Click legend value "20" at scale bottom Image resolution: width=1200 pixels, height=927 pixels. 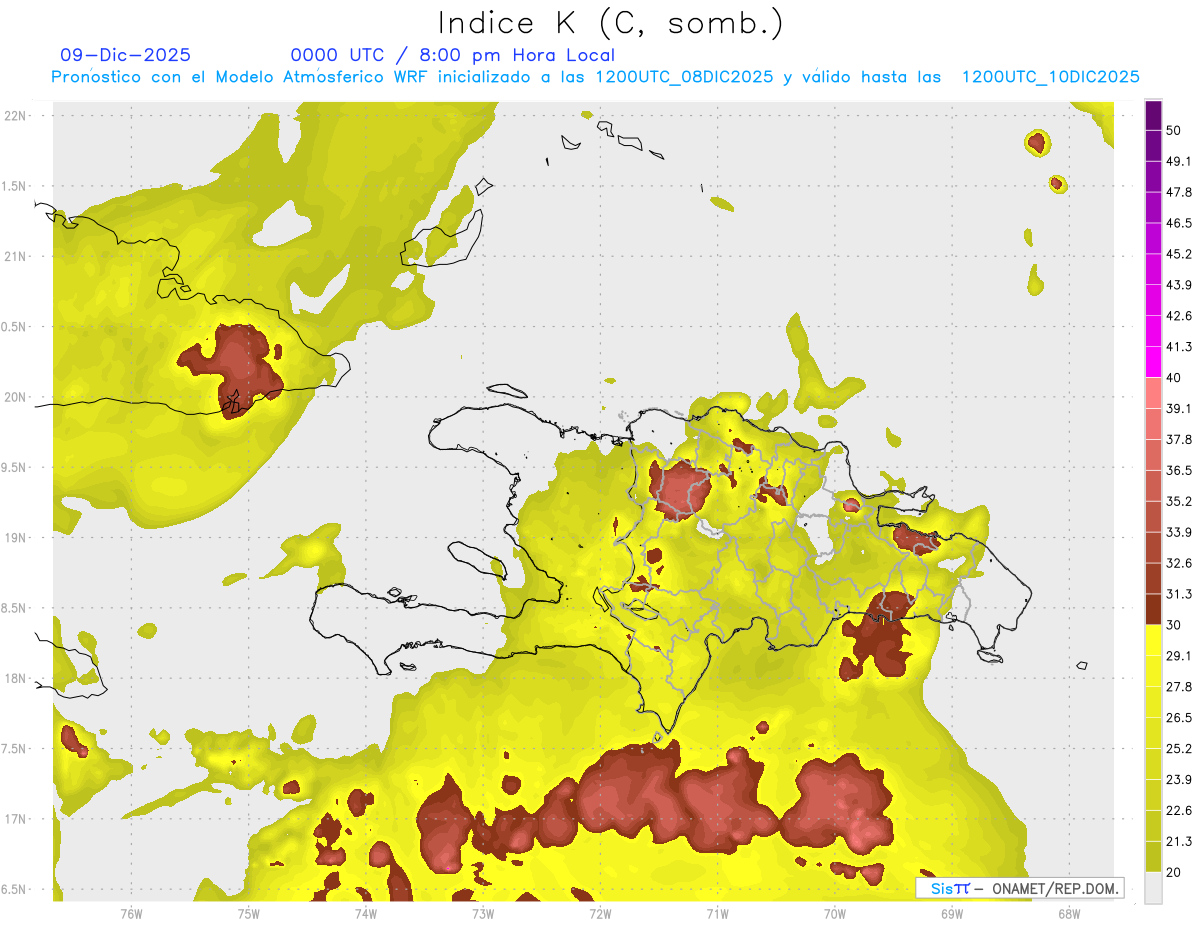tap(1174, 872)
